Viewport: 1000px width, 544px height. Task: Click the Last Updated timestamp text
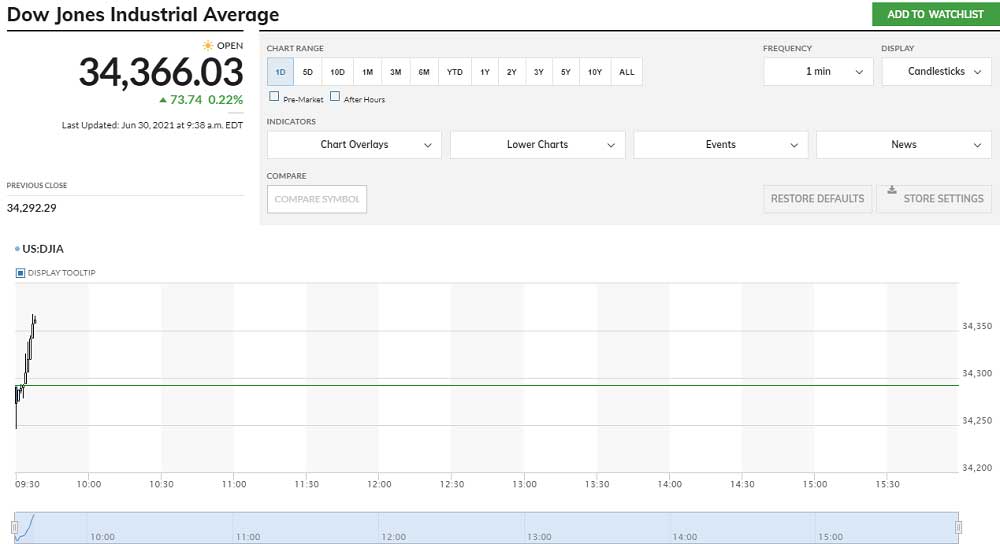tap(152, 125)
